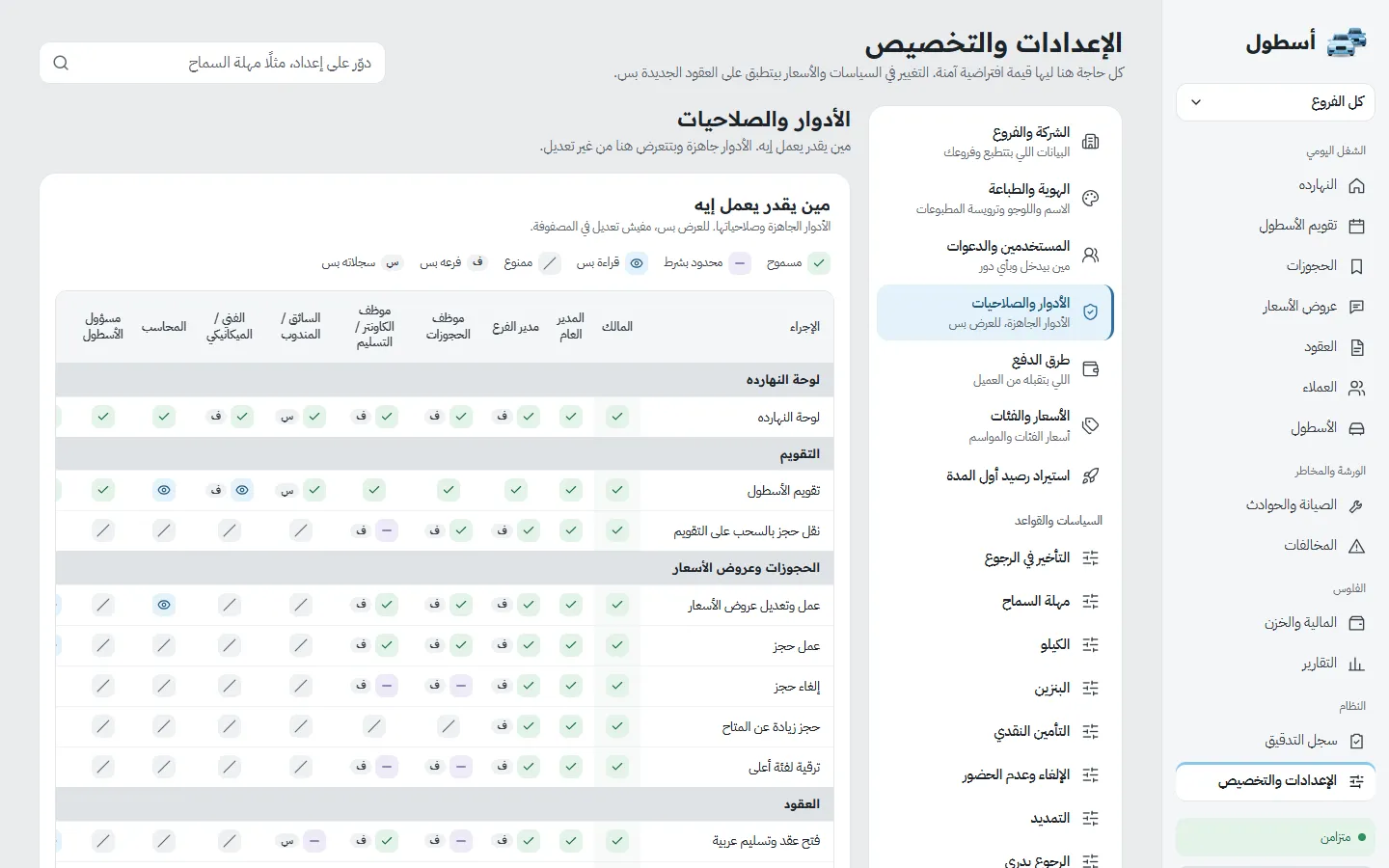The height and width of the screenshot is (868, 1389).
Task: Click the الحجوزات bookmark icon
Action: (1356, 266)
